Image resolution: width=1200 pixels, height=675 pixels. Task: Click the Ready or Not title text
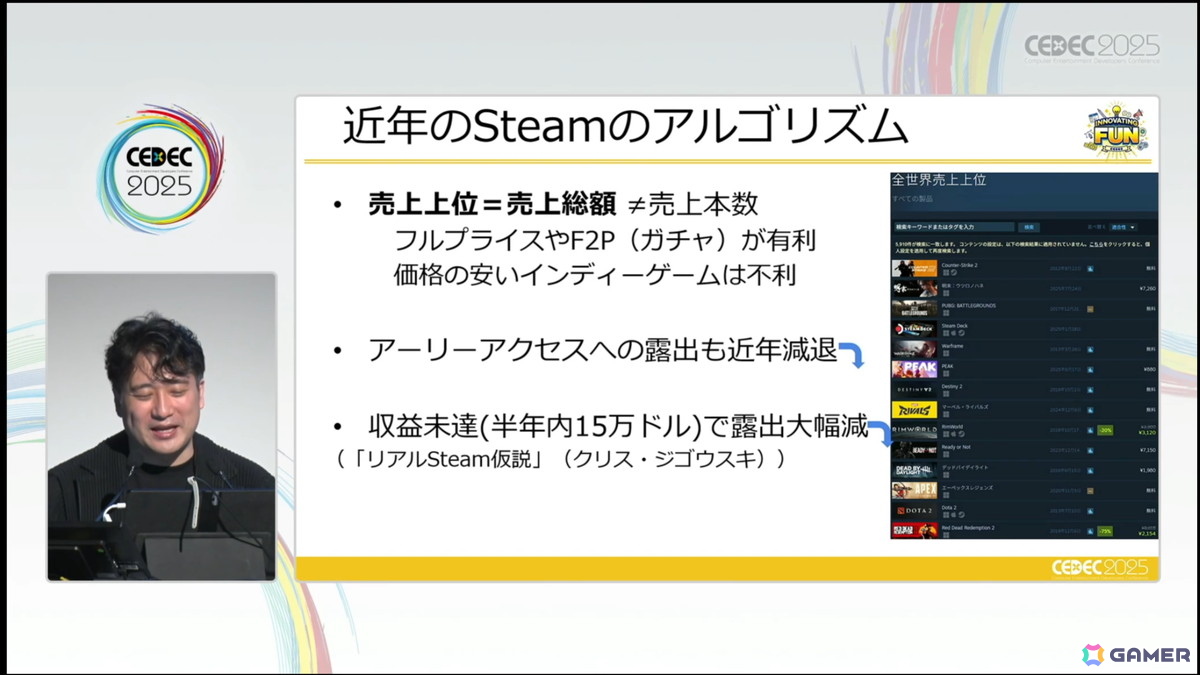pos(956,447)
